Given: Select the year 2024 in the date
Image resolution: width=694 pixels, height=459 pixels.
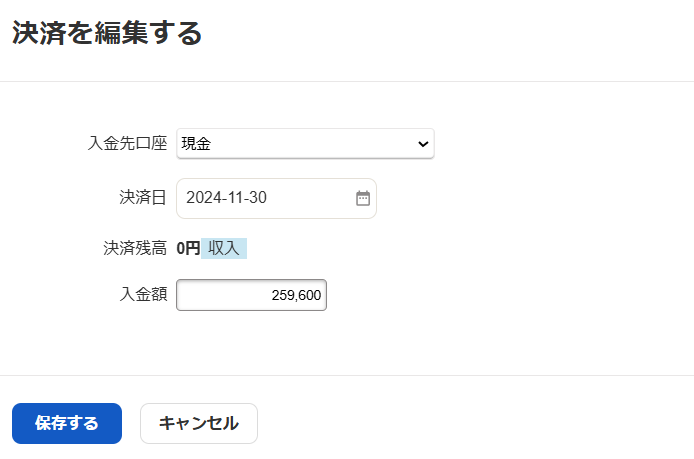Looking at the screenshot, I should coord(204,198).
